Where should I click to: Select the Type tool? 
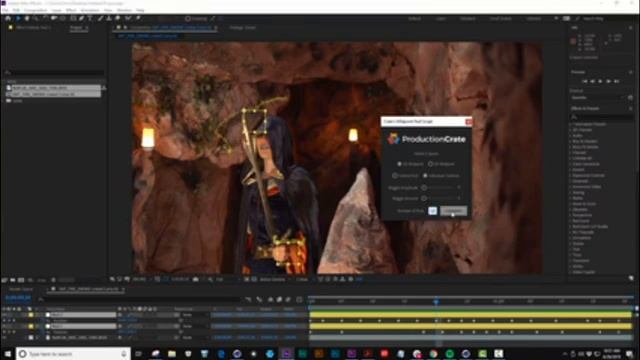pyautogui.click(x=90, y=18)
